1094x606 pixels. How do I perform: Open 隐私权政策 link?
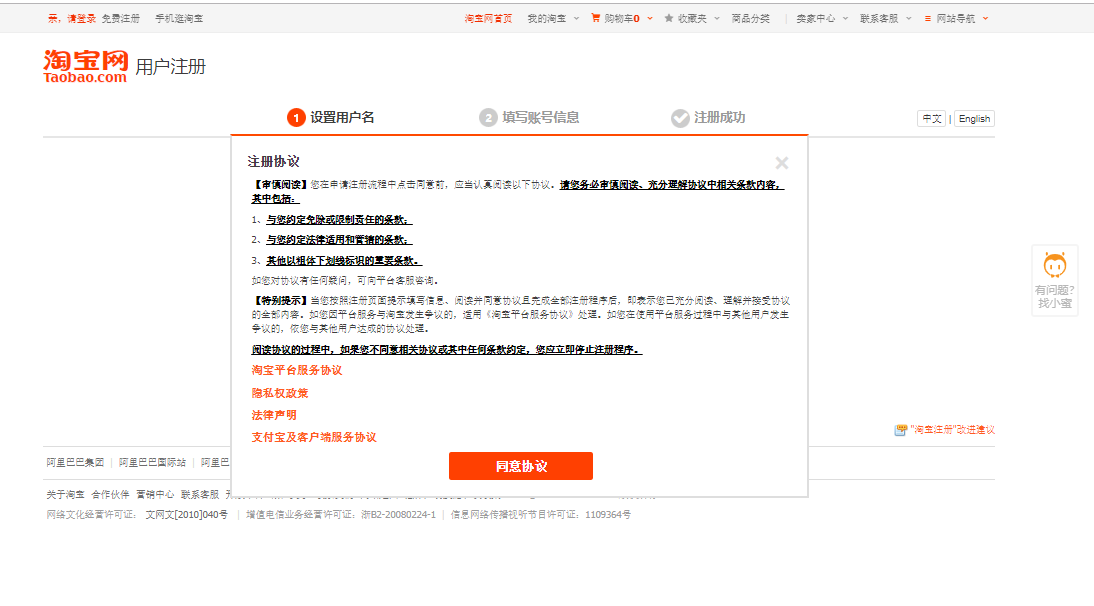(x=280, y=393)
